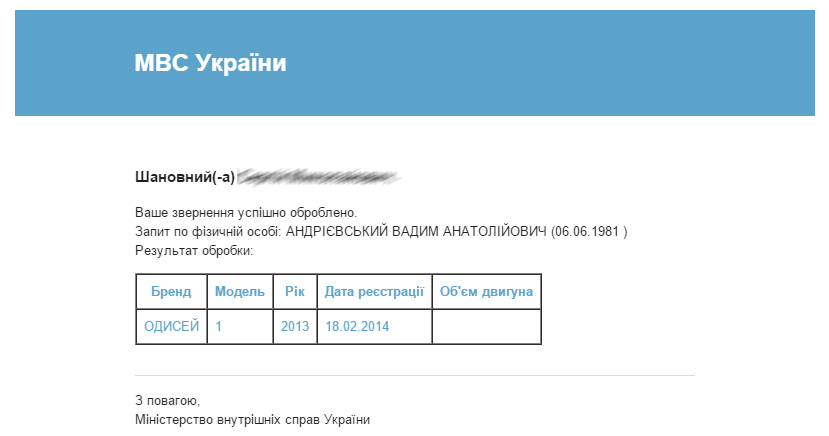
Task: Click the МВС України header title
Action: pyautogui.click(x=210, y=63)
